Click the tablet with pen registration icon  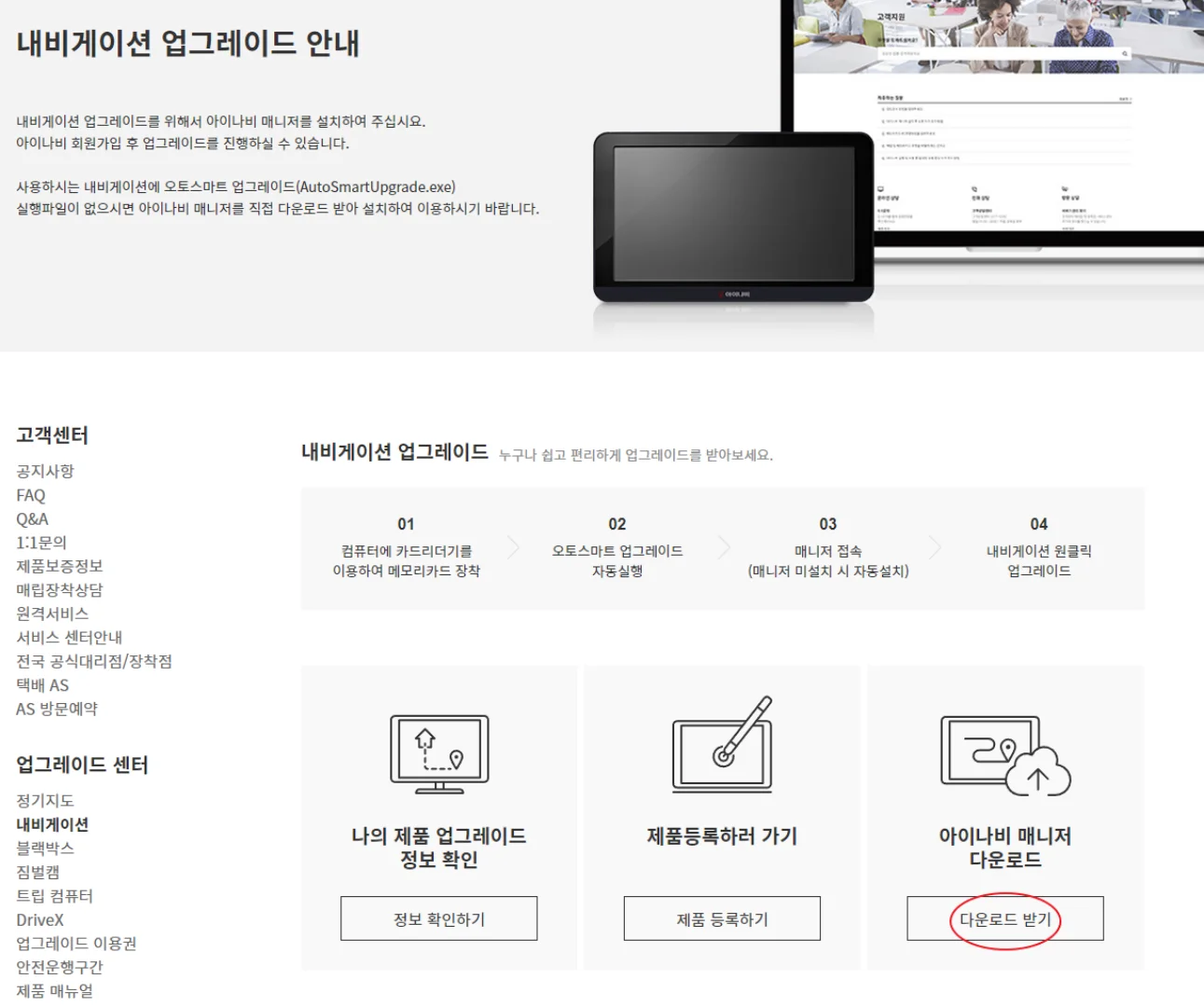pos(723,744)
